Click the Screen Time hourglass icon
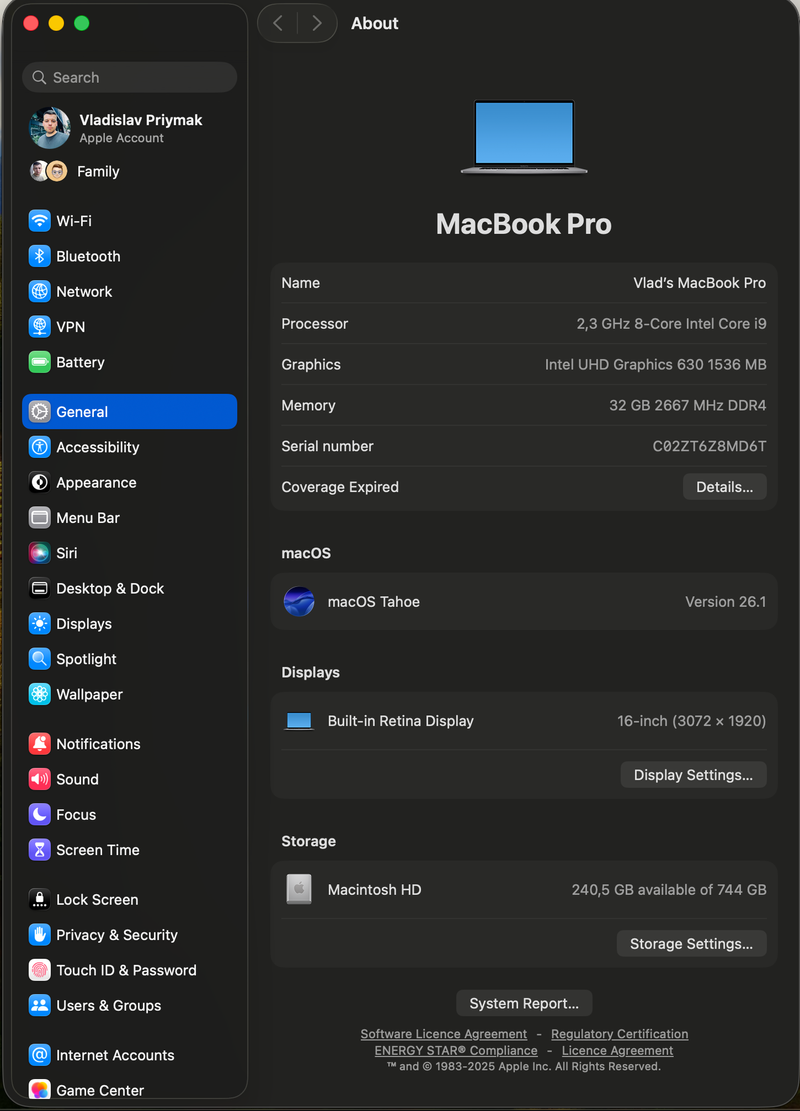 40,850
